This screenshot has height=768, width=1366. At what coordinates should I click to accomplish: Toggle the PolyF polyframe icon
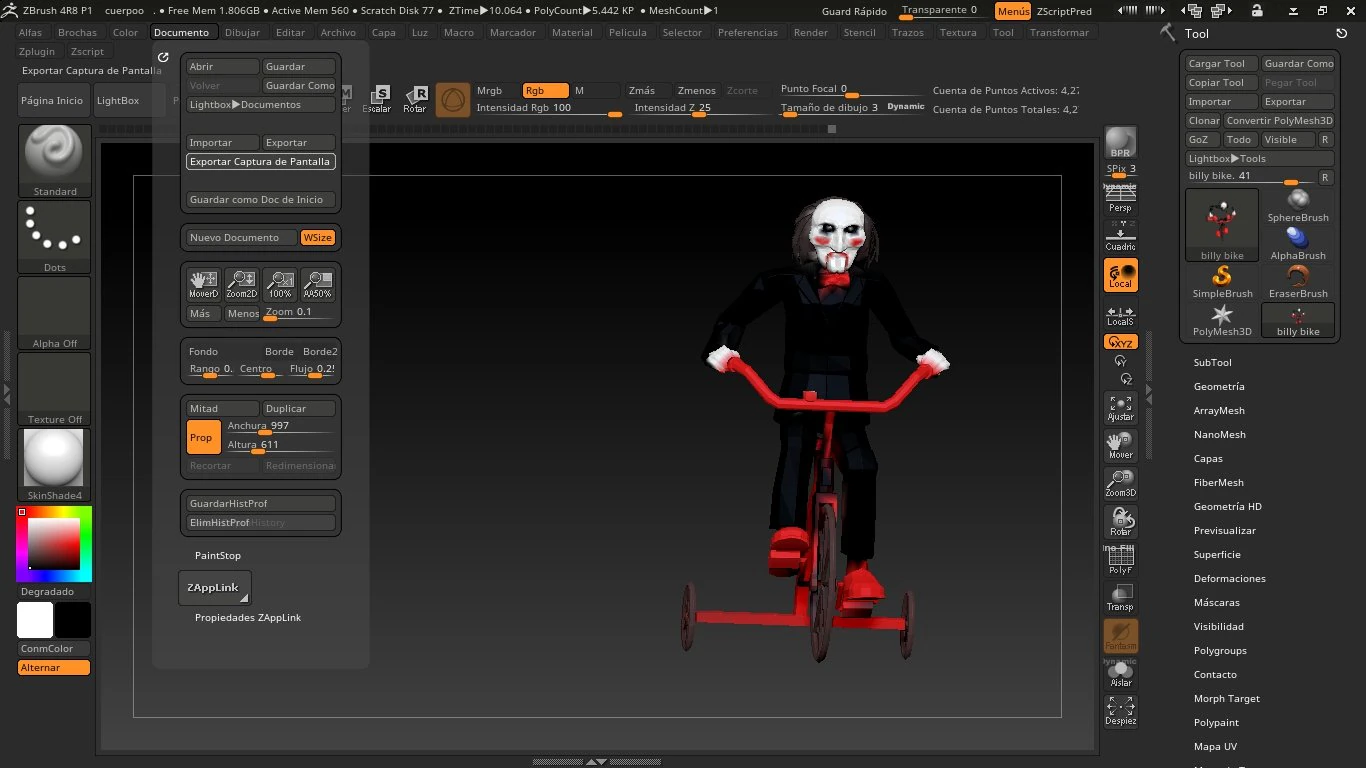point(1121,560)
